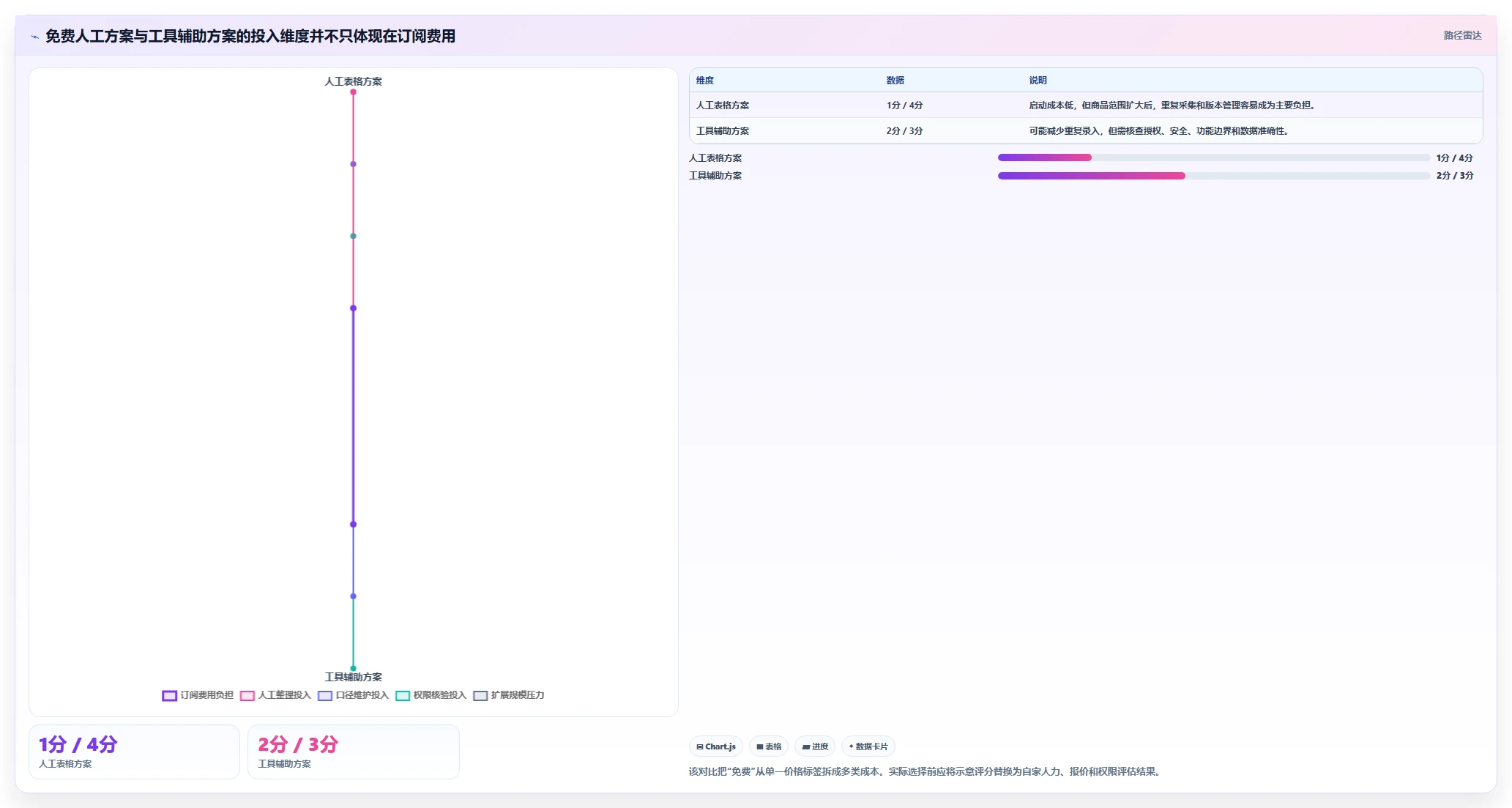Image resolution: width=1512 pixels, height=808 pixels.
Task: Click the Chart.js chip
Action: [x=716, y=746]
